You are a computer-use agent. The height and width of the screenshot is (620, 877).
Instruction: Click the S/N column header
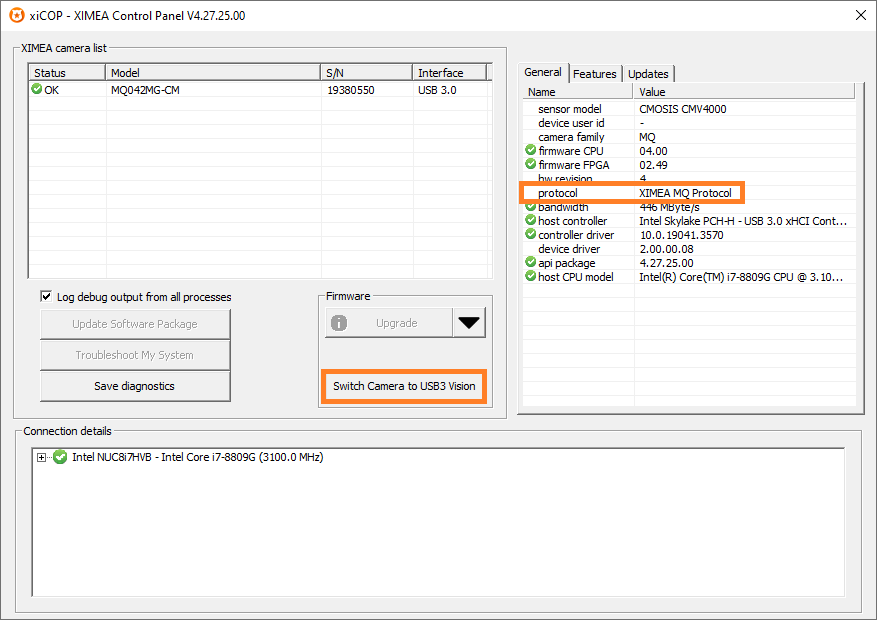point(366,73)
